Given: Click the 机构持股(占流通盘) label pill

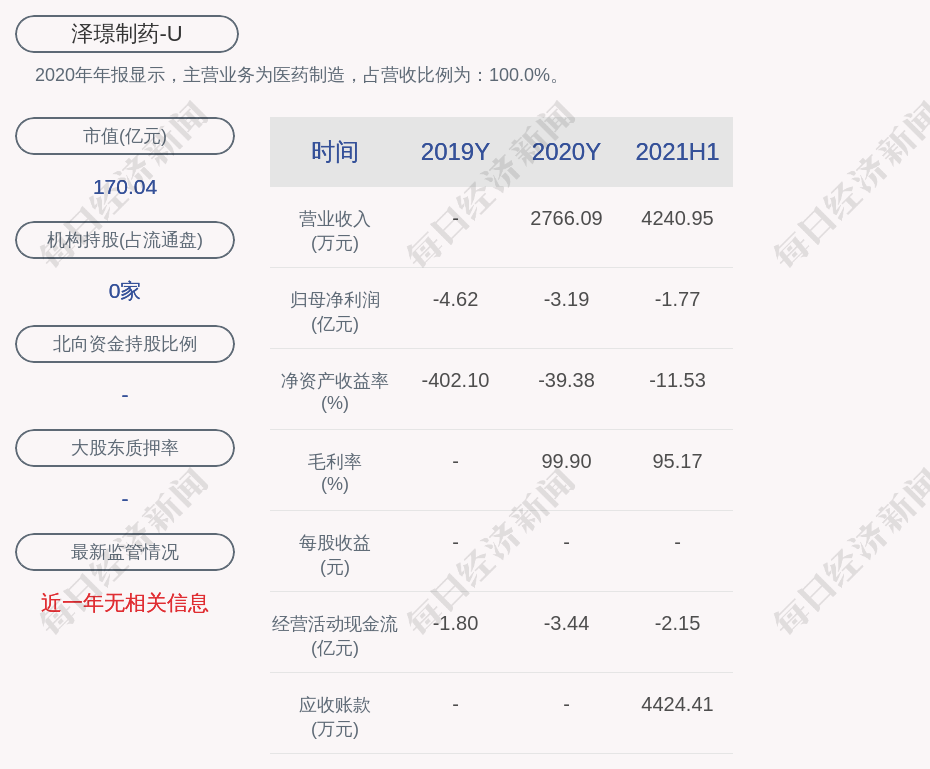Looking at the screenshot, I should (125, 240).
